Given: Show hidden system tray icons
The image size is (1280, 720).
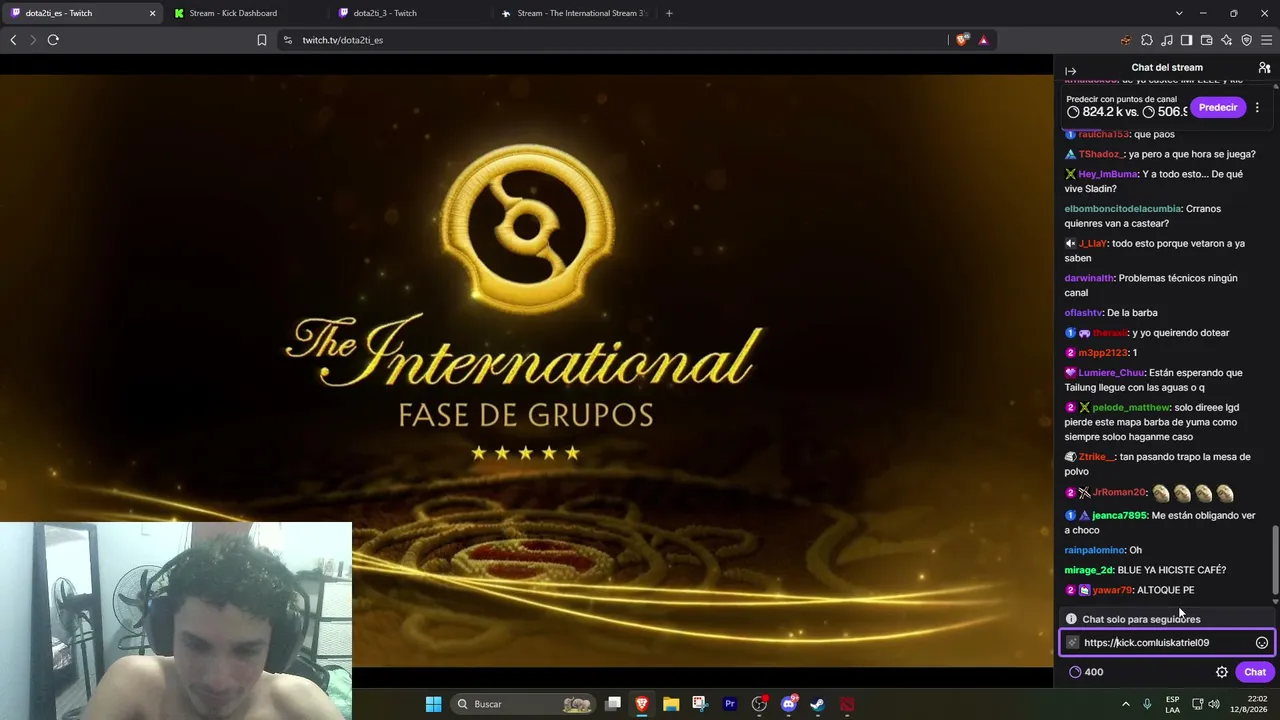Looking at the screenshot, I should click(x=1125, y=704).
